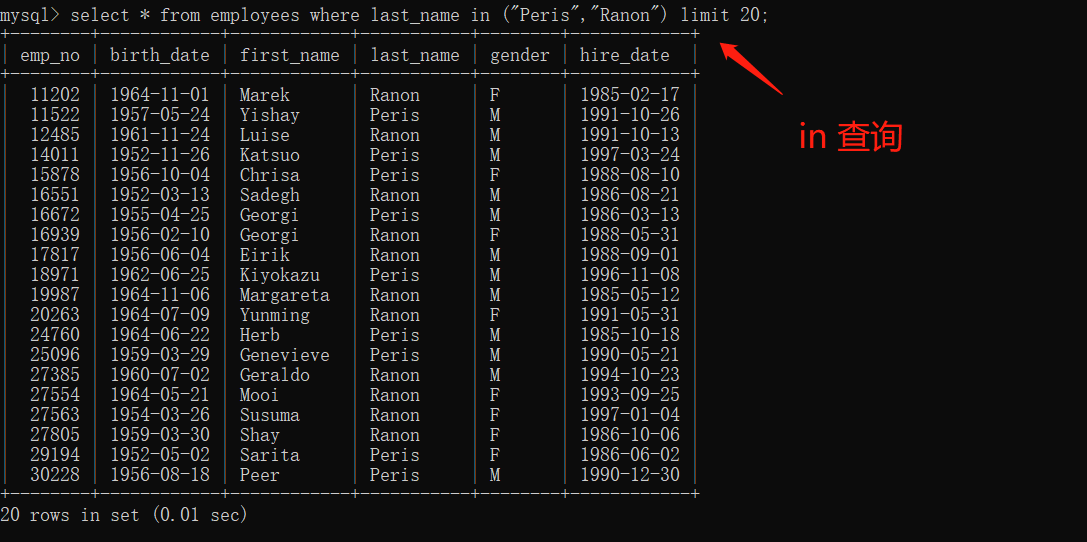Click the first name Genevieve

[x=285, y=355]
